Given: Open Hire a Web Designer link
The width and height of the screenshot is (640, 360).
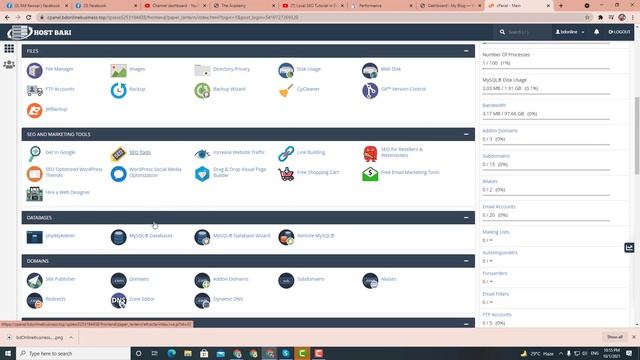Looking at the screenshot, I should pos(67,192).
